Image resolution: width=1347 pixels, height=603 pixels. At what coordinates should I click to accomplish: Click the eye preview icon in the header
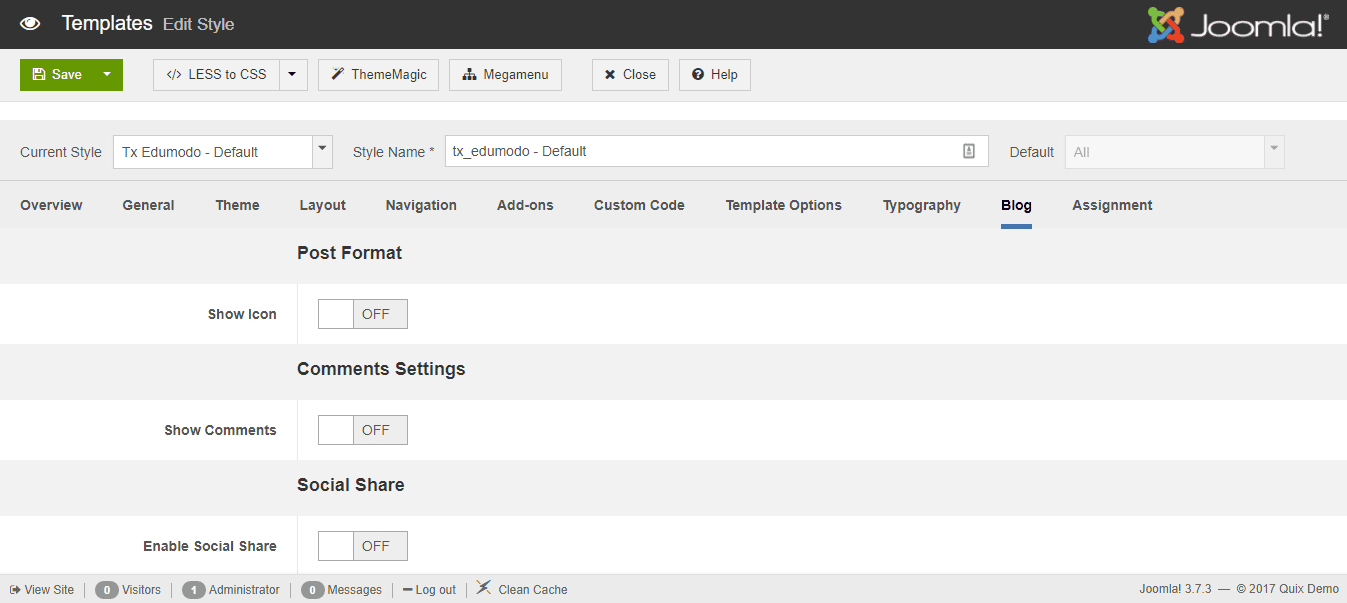click(29, 22)
